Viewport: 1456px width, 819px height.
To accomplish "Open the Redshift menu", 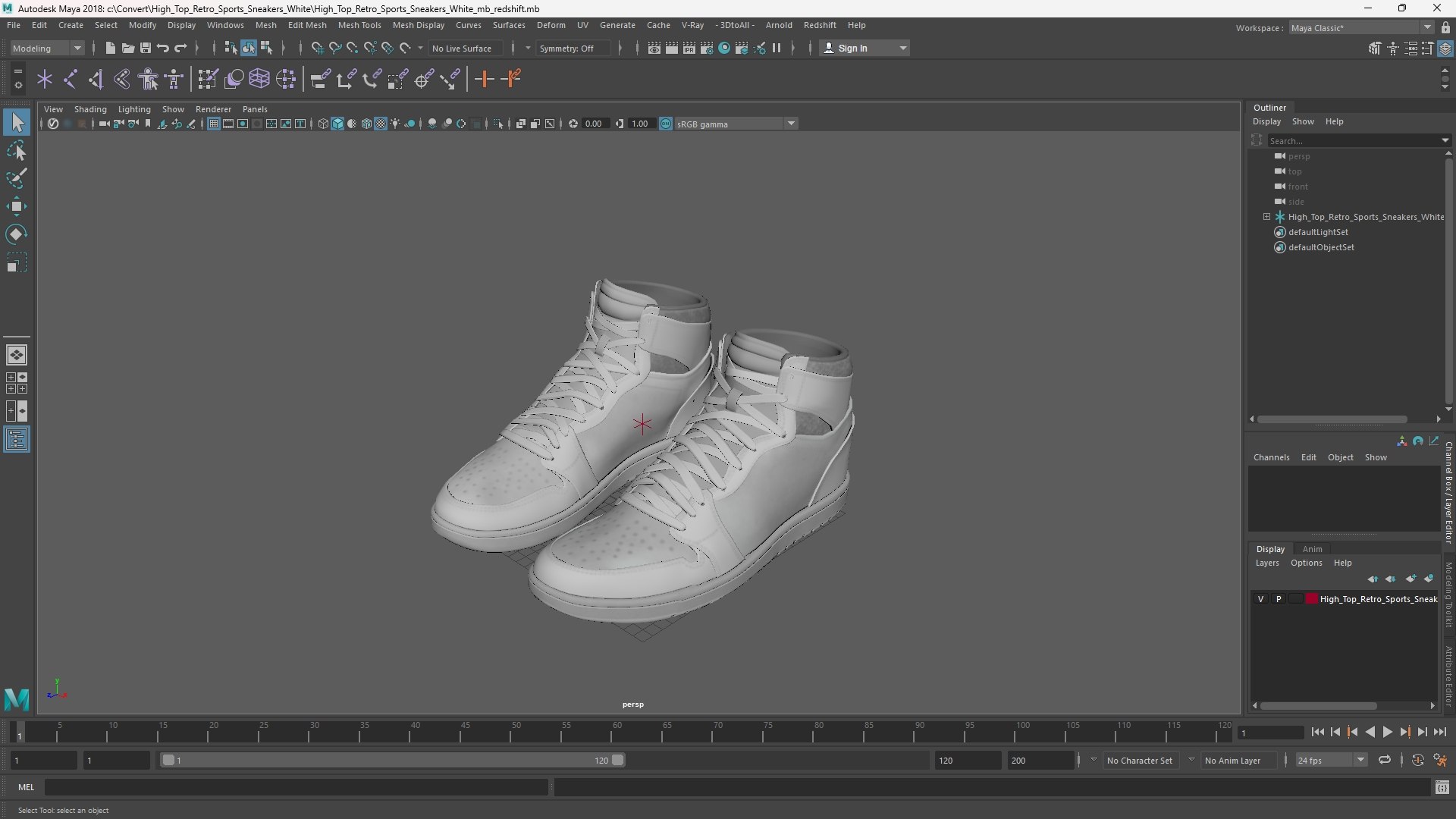I will (x=820, y=25).
